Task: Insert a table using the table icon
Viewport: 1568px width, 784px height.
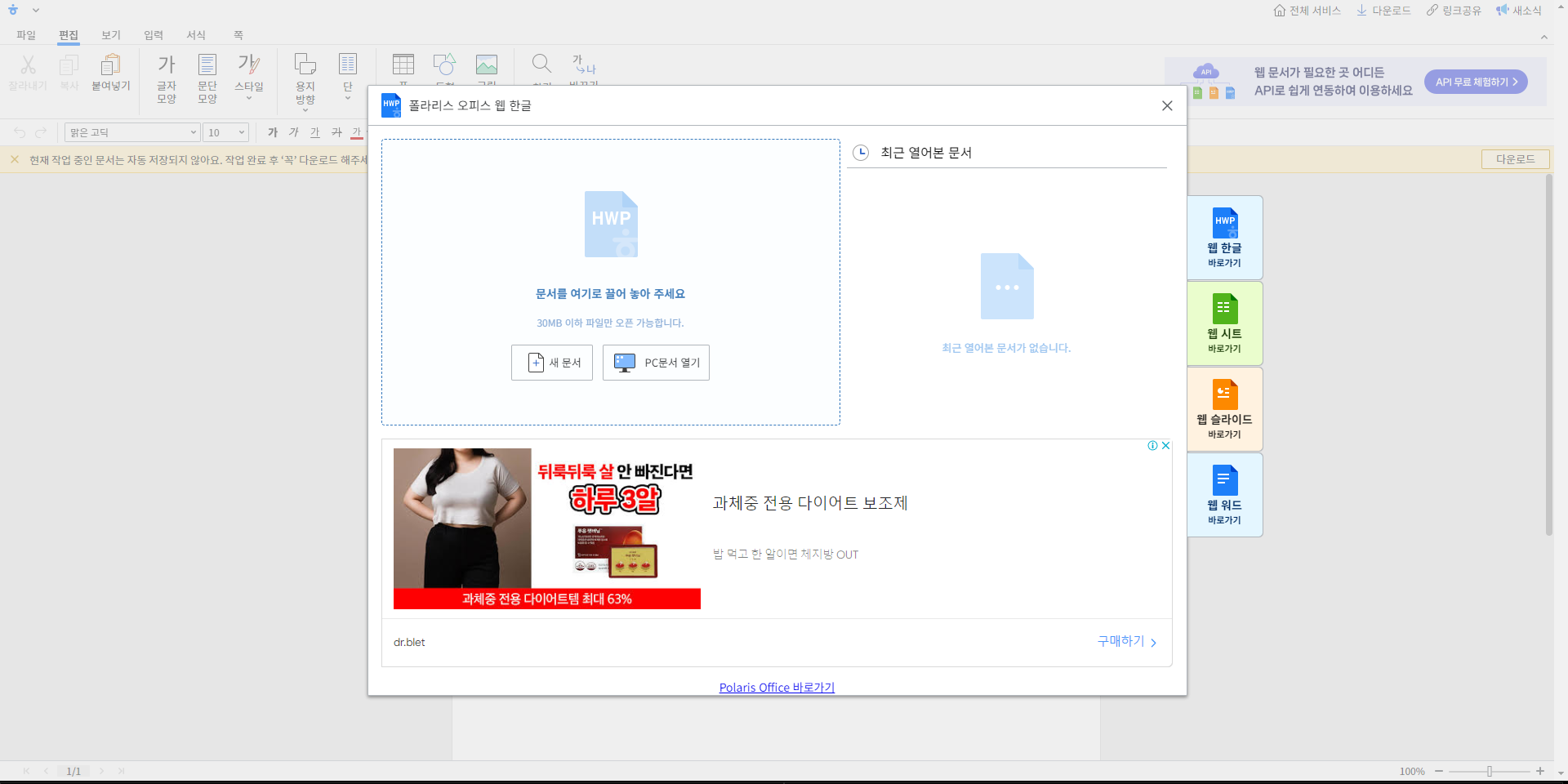Action: pyautogui.click(x=403, y=65)
